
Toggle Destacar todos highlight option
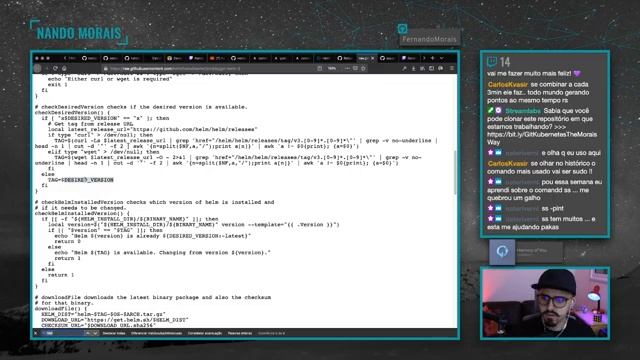[113, 333]
